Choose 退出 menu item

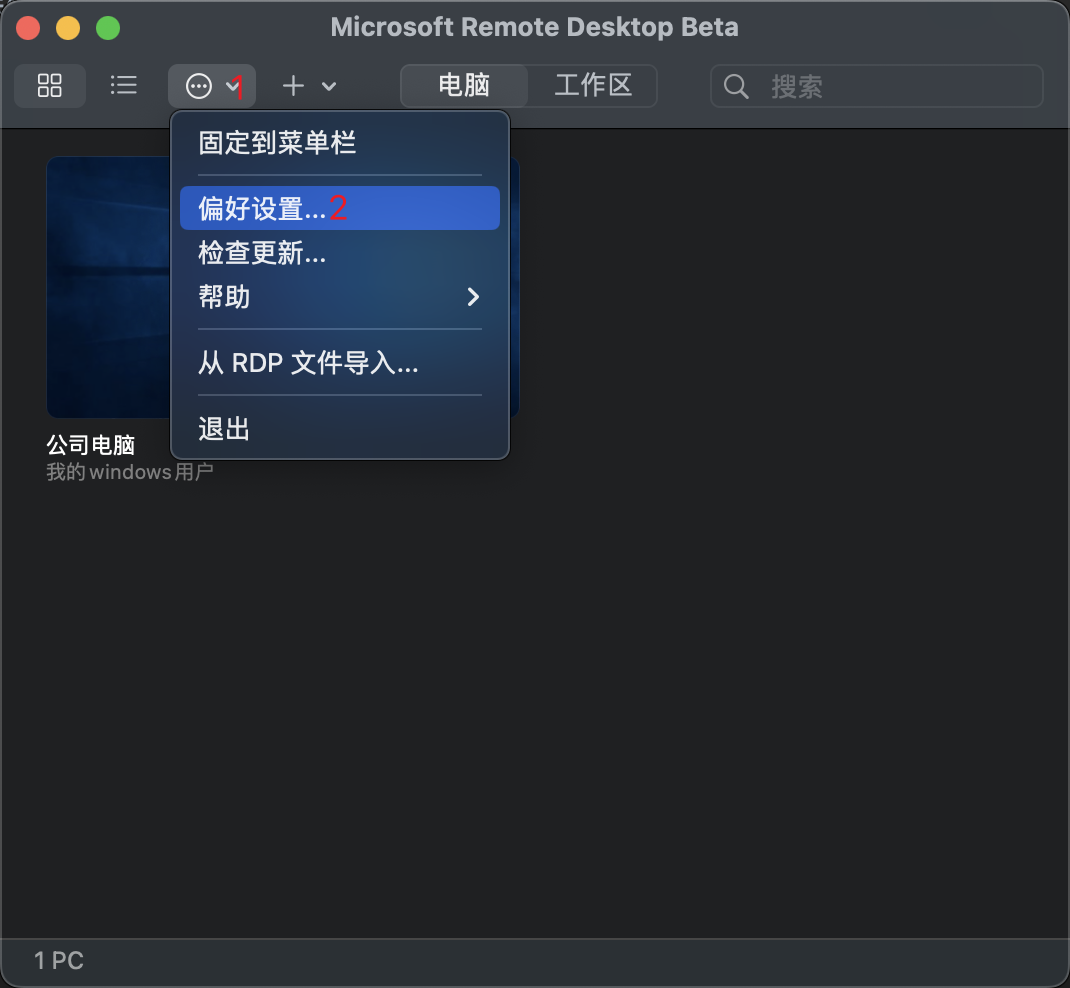[x=340, y=429]
